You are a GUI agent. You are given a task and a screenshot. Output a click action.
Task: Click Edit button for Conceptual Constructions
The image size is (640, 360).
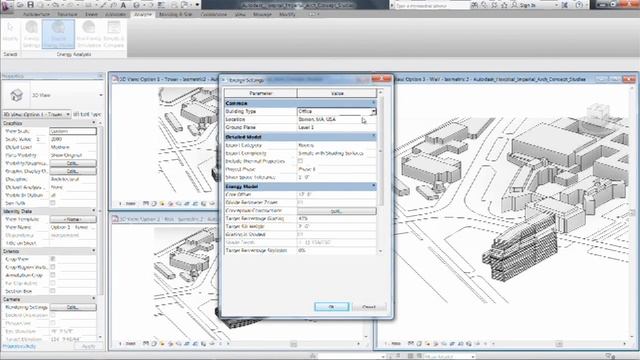(337, 211)
